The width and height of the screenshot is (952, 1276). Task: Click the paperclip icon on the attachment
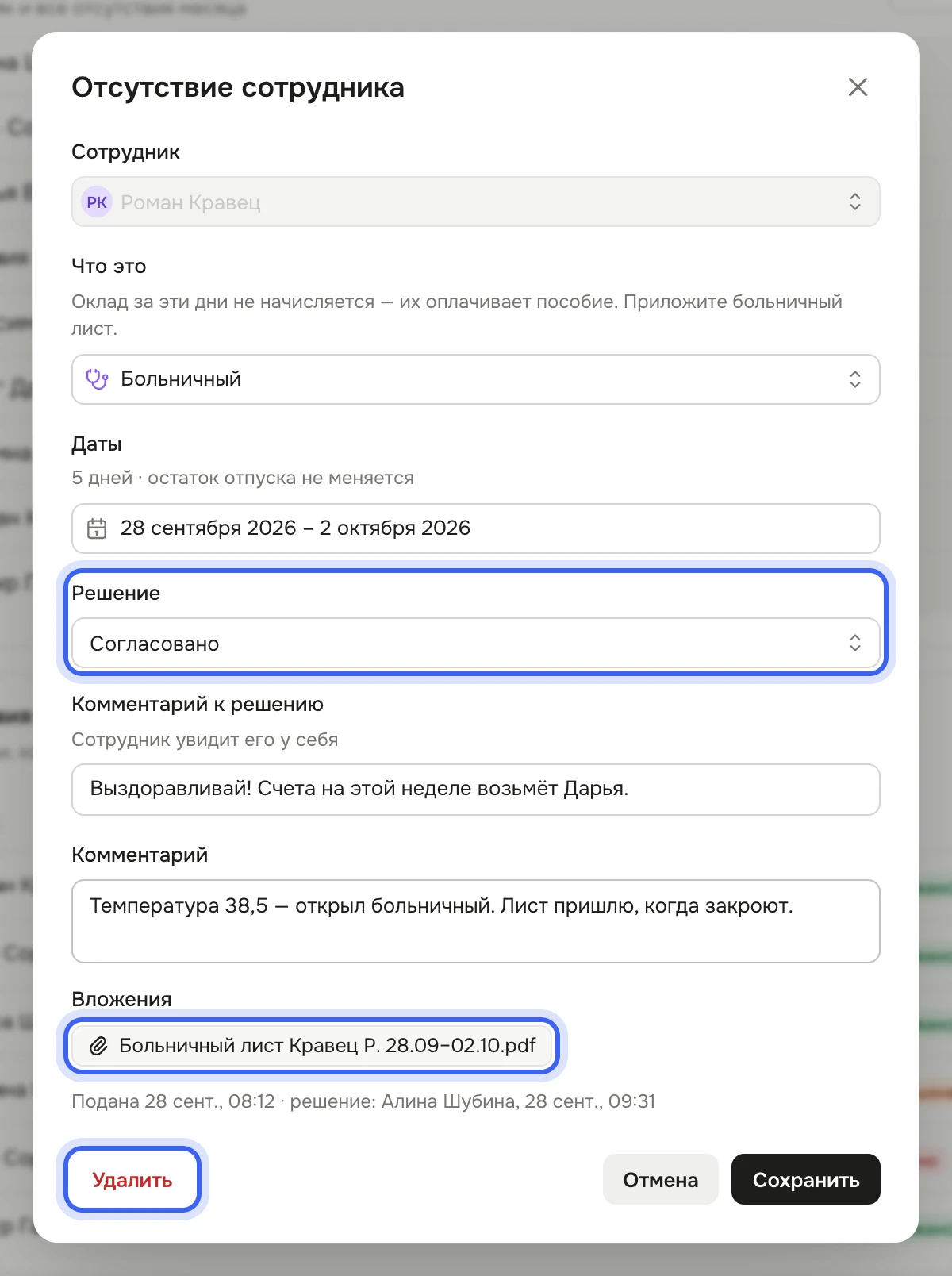pos(98,1046)
